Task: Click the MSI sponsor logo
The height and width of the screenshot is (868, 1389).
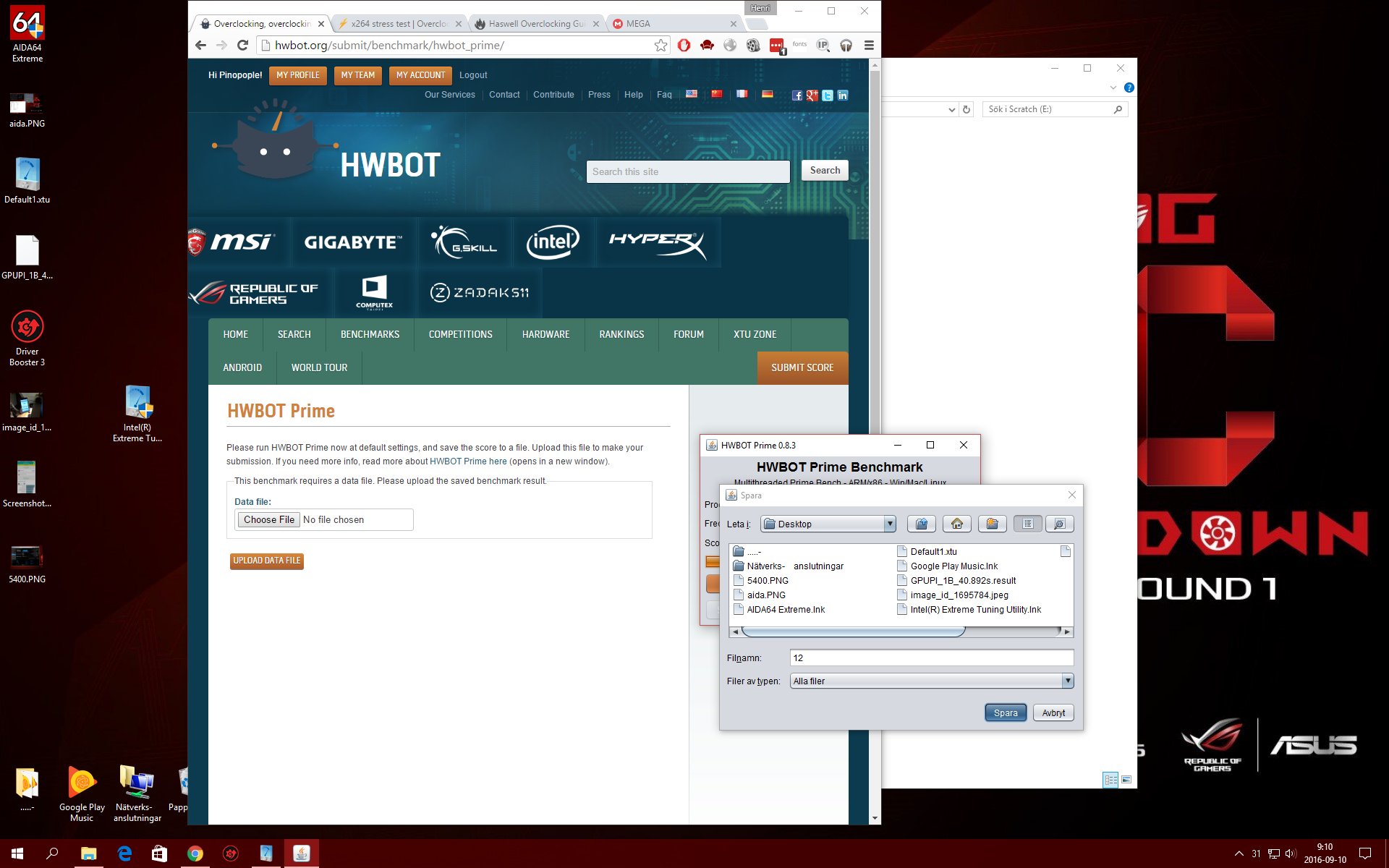Action: (232, 242)
